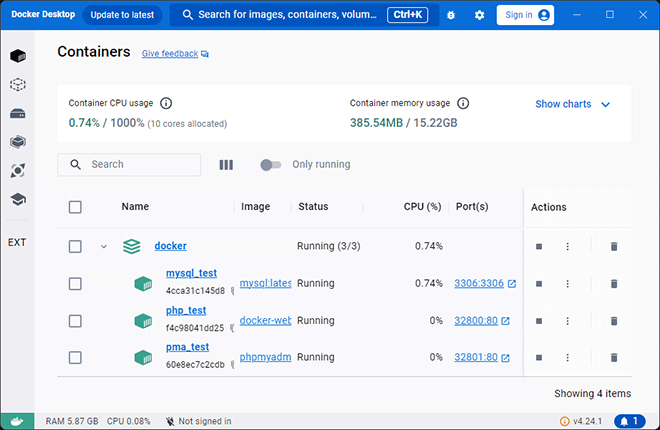Tick the mysql_test row checkbox

(75, 284)
